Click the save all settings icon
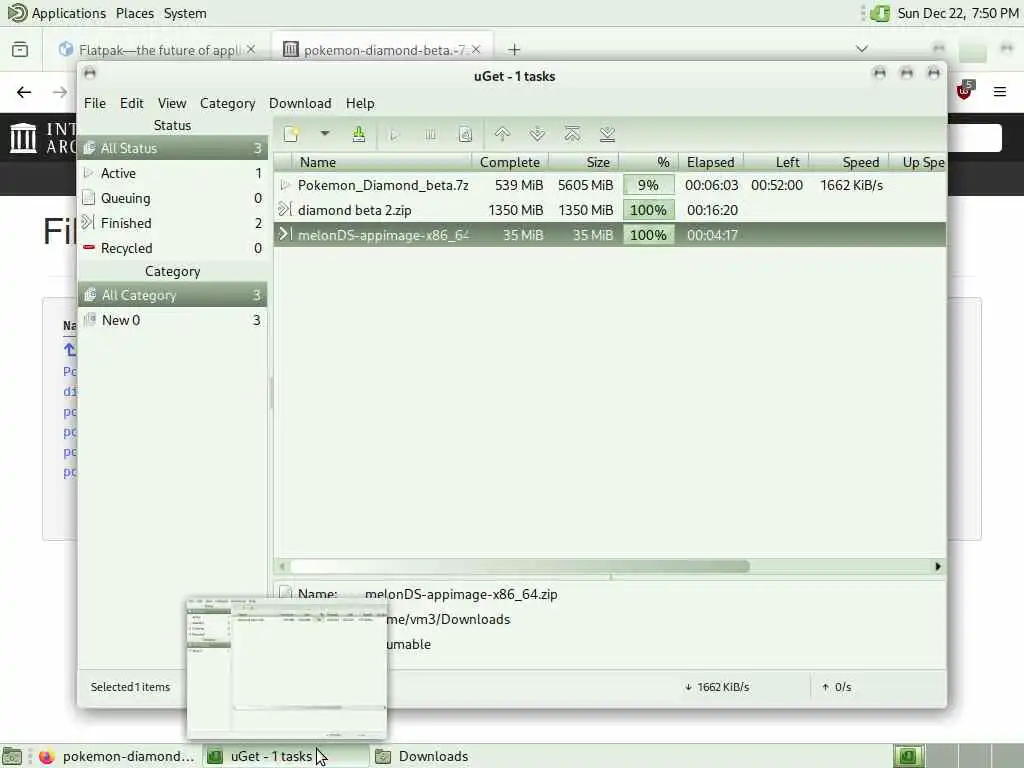The height and width of the screenshot is (768, 1024). pyautogui.click(x=359, y=135)
